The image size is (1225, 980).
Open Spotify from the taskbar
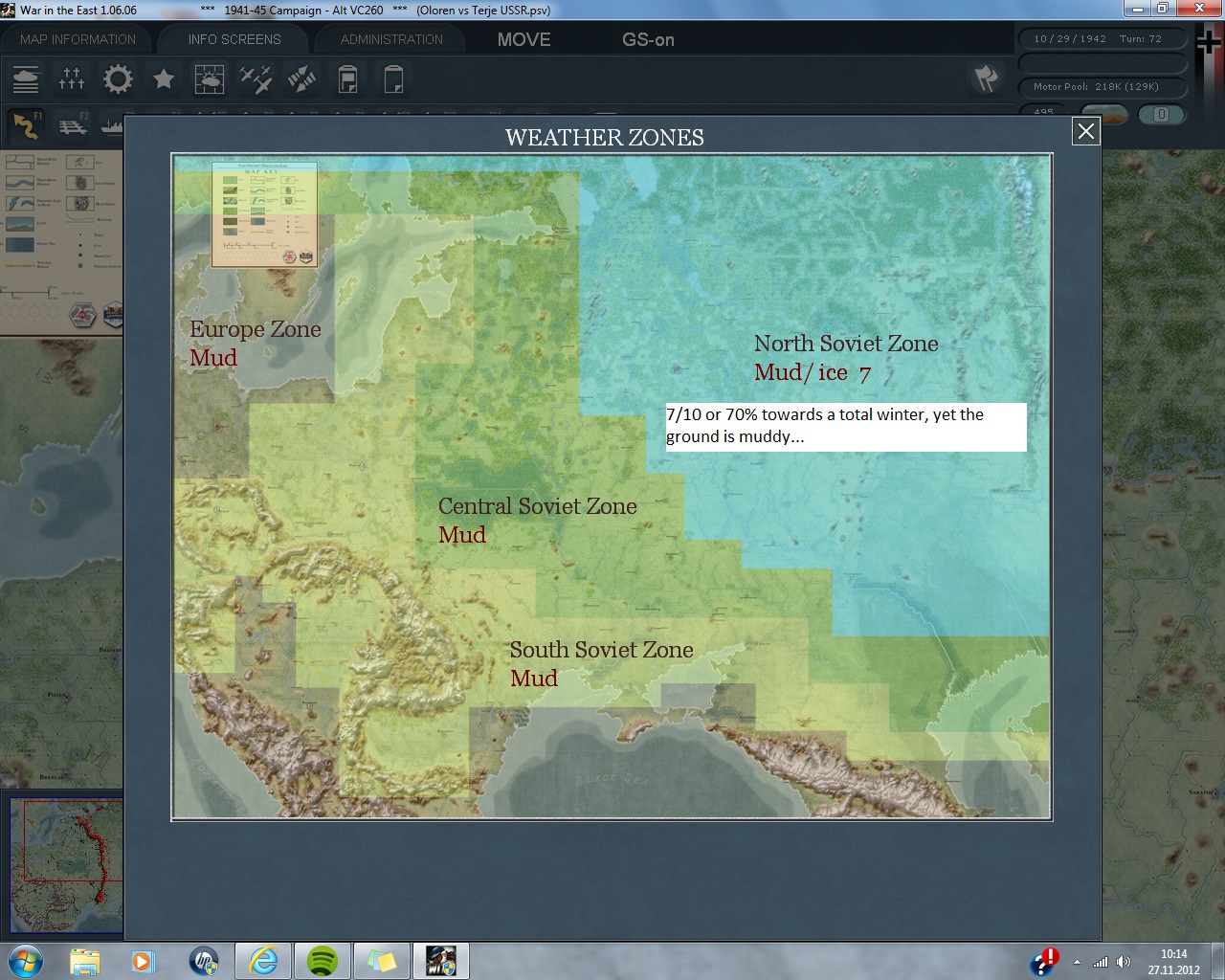click(x=323, y=961)
